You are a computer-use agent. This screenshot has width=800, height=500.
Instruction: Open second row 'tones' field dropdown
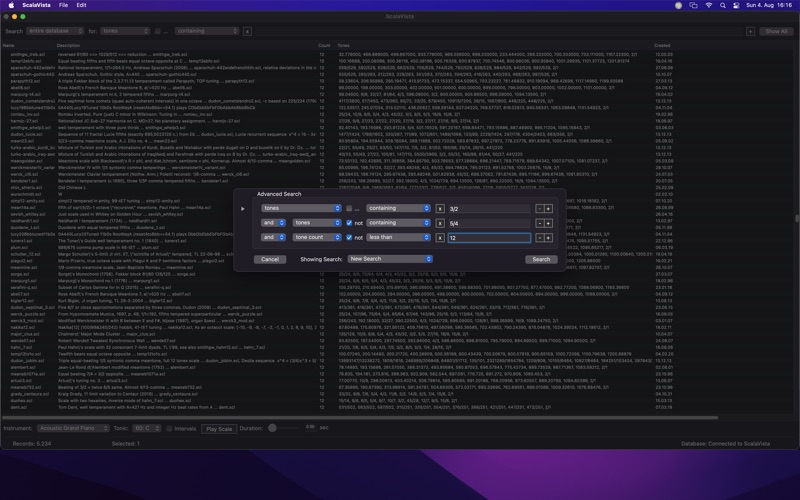click(x=317, y=223)
